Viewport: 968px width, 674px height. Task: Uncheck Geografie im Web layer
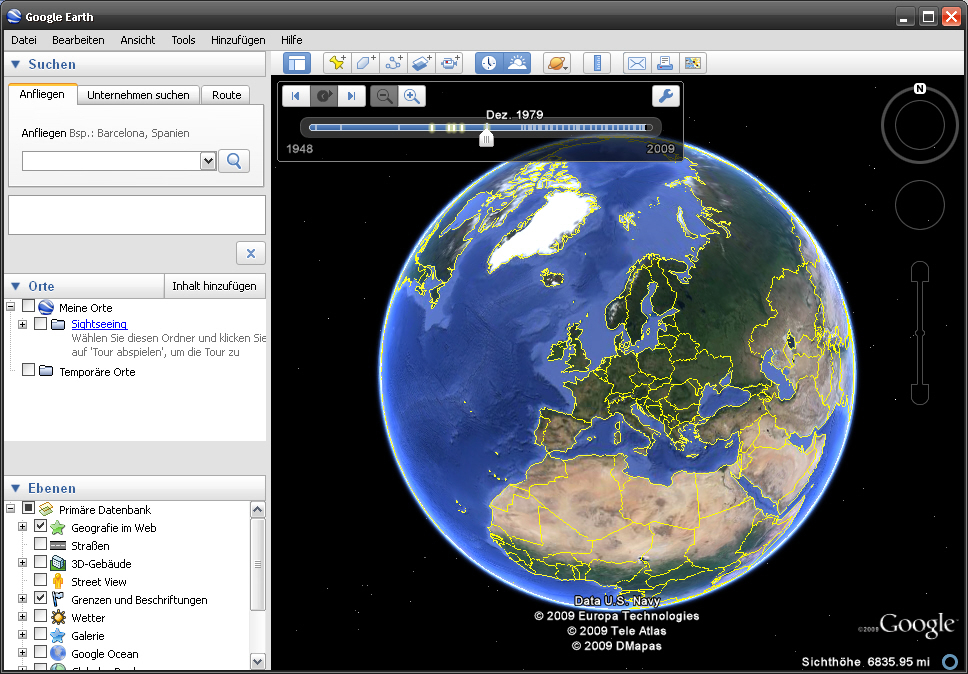(40, 526)
